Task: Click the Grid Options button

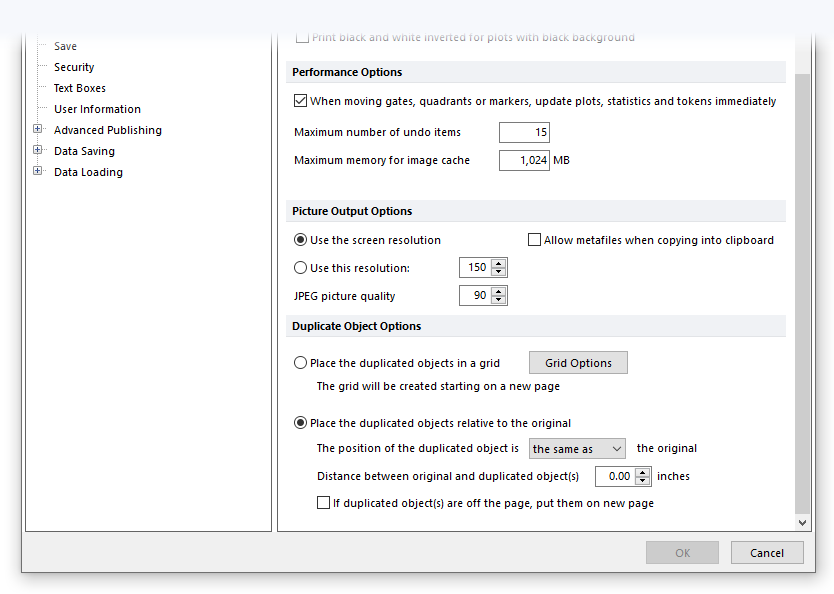Action: pyautogui.click(x=578, y=363)
